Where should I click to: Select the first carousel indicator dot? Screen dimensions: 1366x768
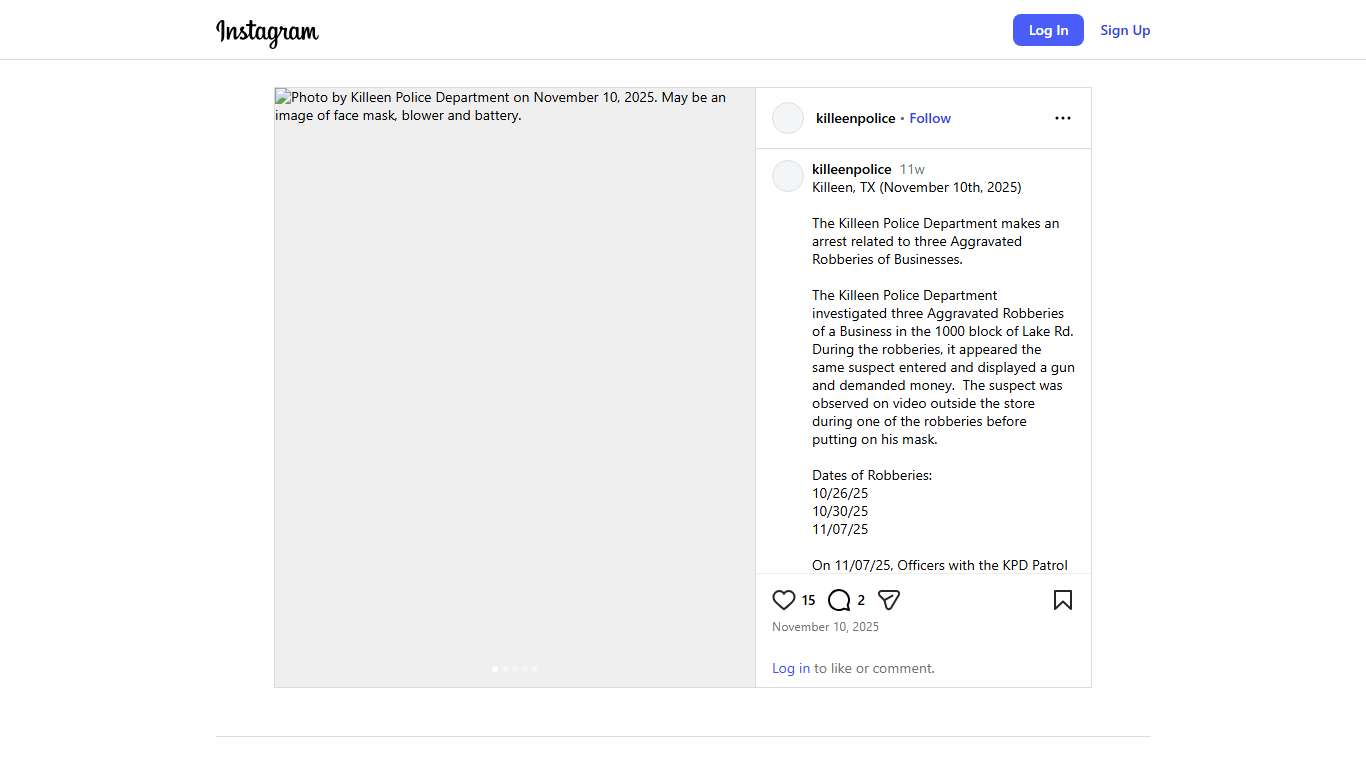495,669
